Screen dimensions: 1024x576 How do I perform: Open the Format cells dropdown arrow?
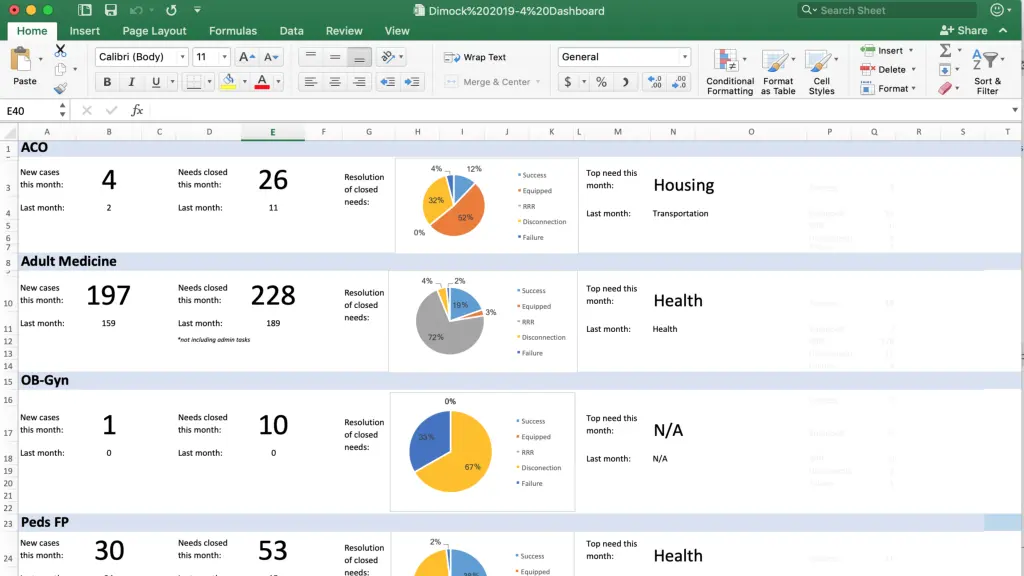(914, 88)
